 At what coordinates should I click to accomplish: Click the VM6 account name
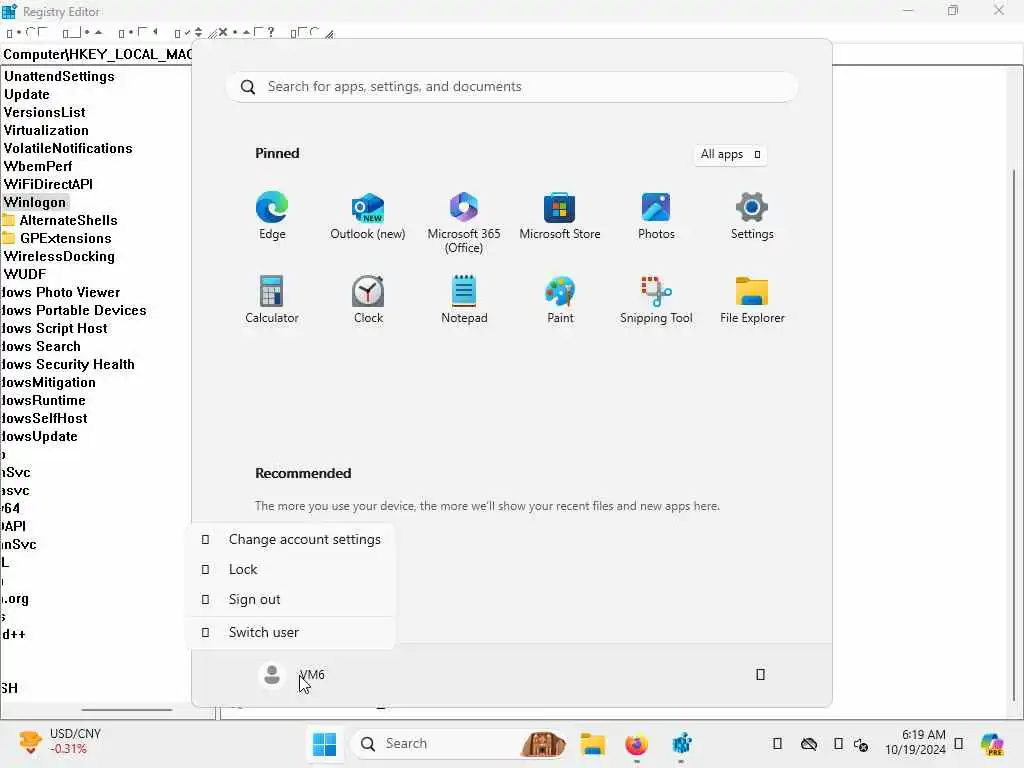[x=312, y=675]
